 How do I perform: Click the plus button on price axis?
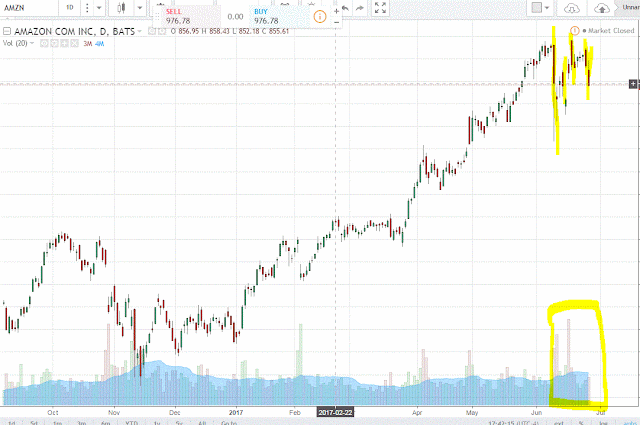coord(633,84)
